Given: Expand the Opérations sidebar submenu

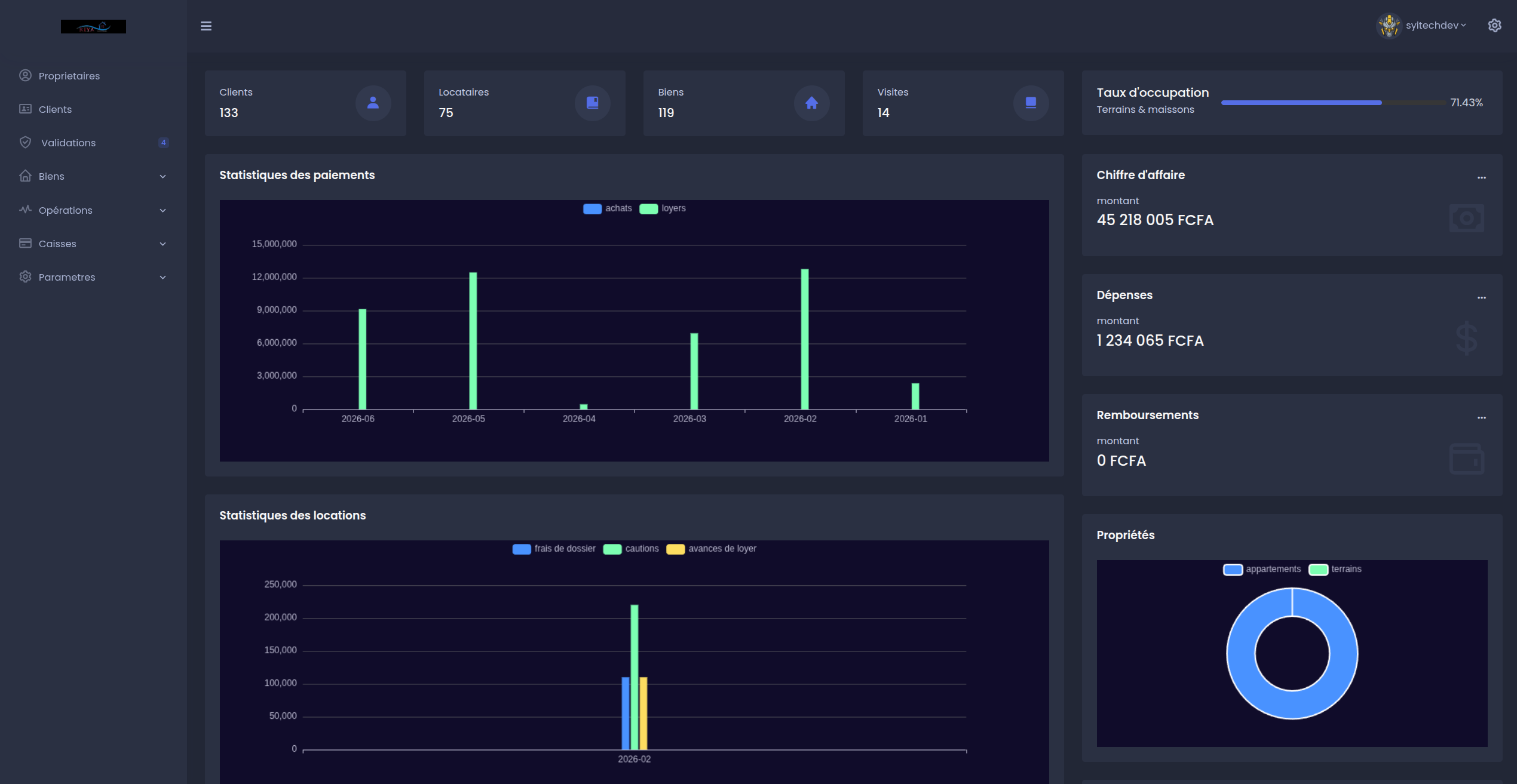Looking at the screenshot, I should point(93,210).
